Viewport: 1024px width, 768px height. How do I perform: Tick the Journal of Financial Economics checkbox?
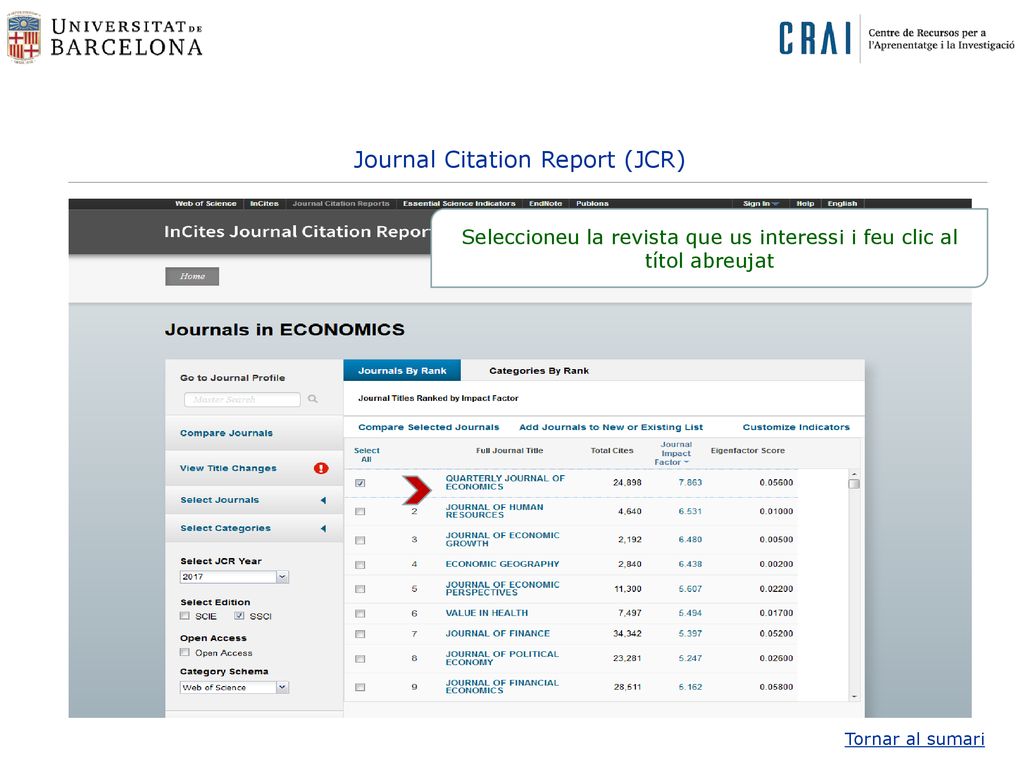(x=360, y=687)
